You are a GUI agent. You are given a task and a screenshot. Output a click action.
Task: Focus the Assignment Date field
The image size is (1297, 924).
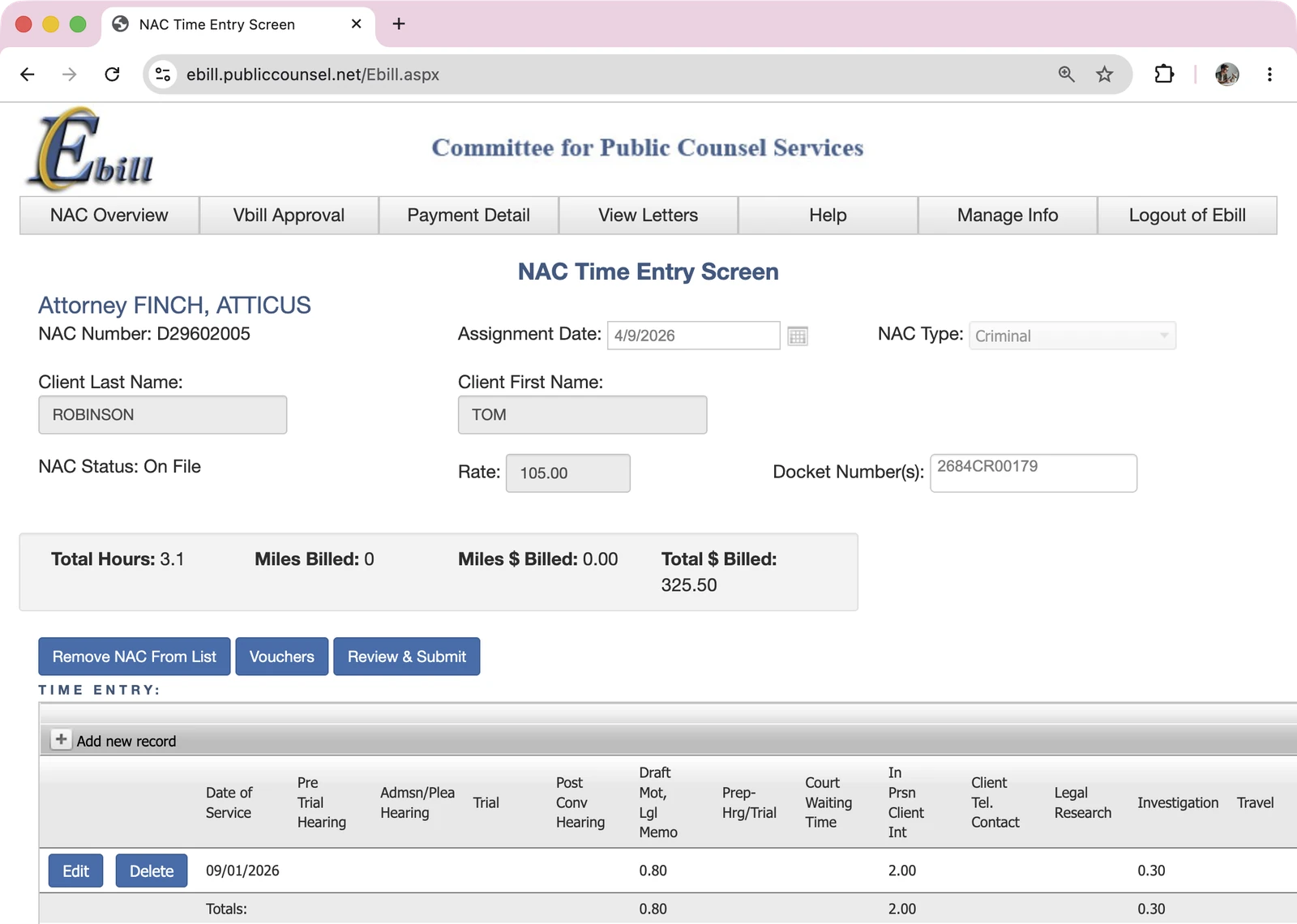[694, 336]
